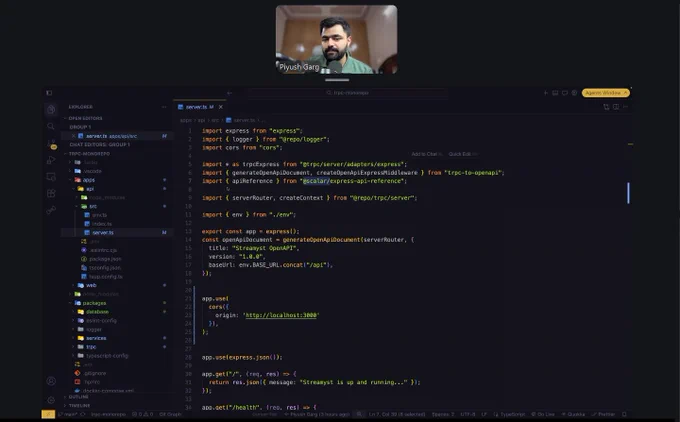Click the Explorer more actions ellipsis
This screenshot has width=680, height=422.
164,107
